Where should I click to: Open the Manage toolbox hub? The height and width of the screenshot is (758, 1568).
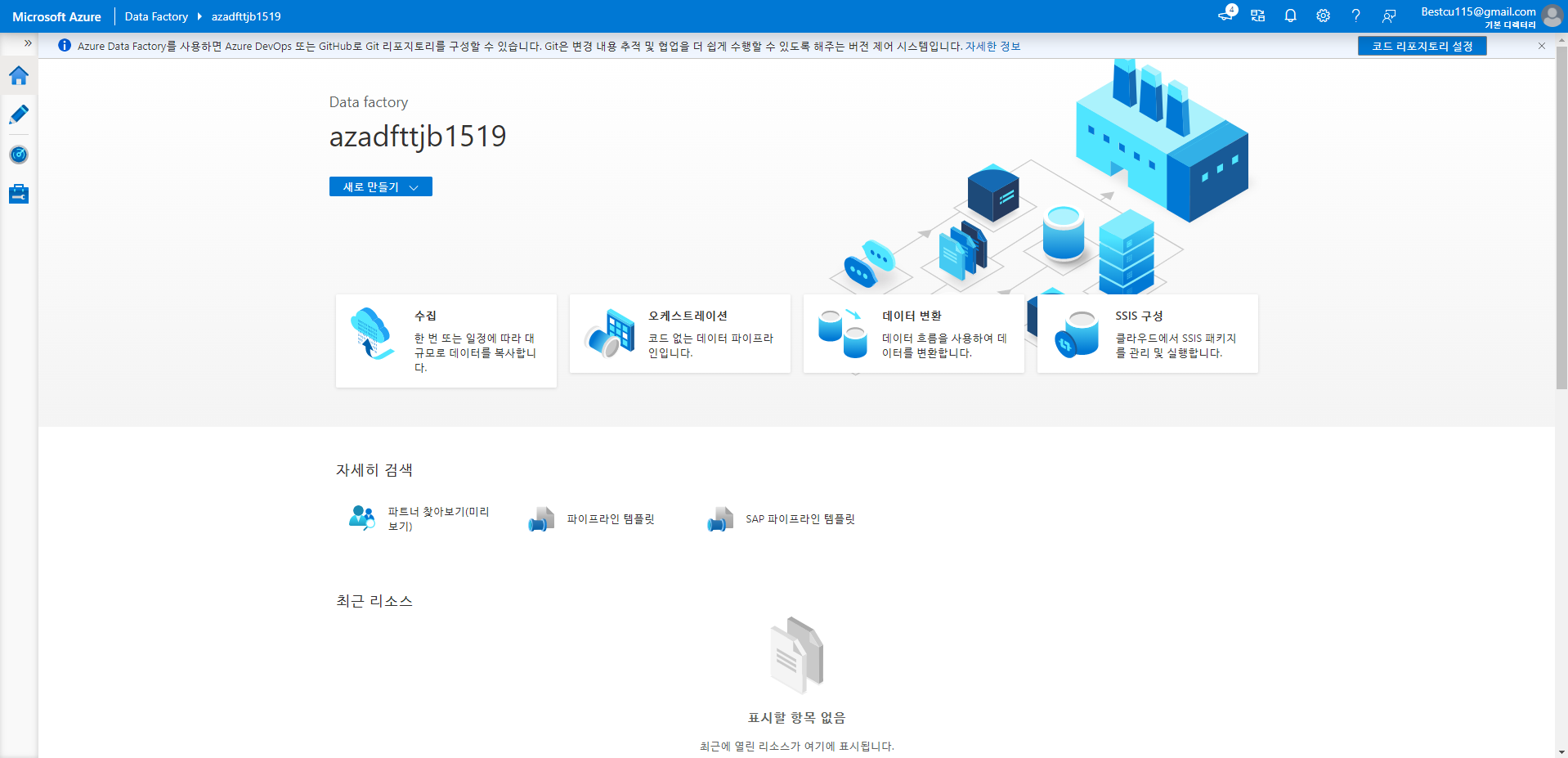[x=19, y=194]
